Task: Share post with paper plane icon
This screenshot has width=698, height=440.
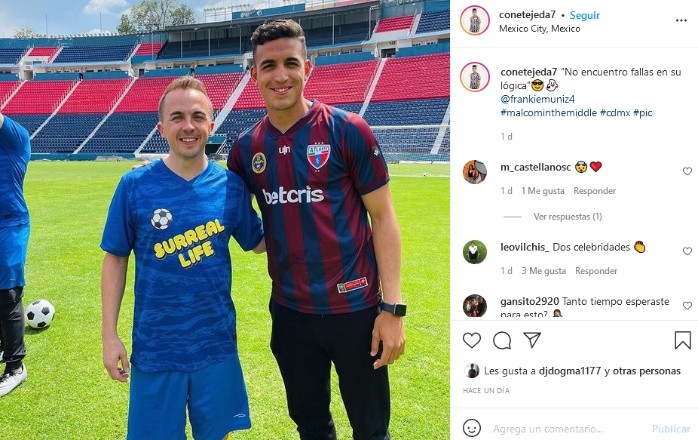Action: (532, 340)
